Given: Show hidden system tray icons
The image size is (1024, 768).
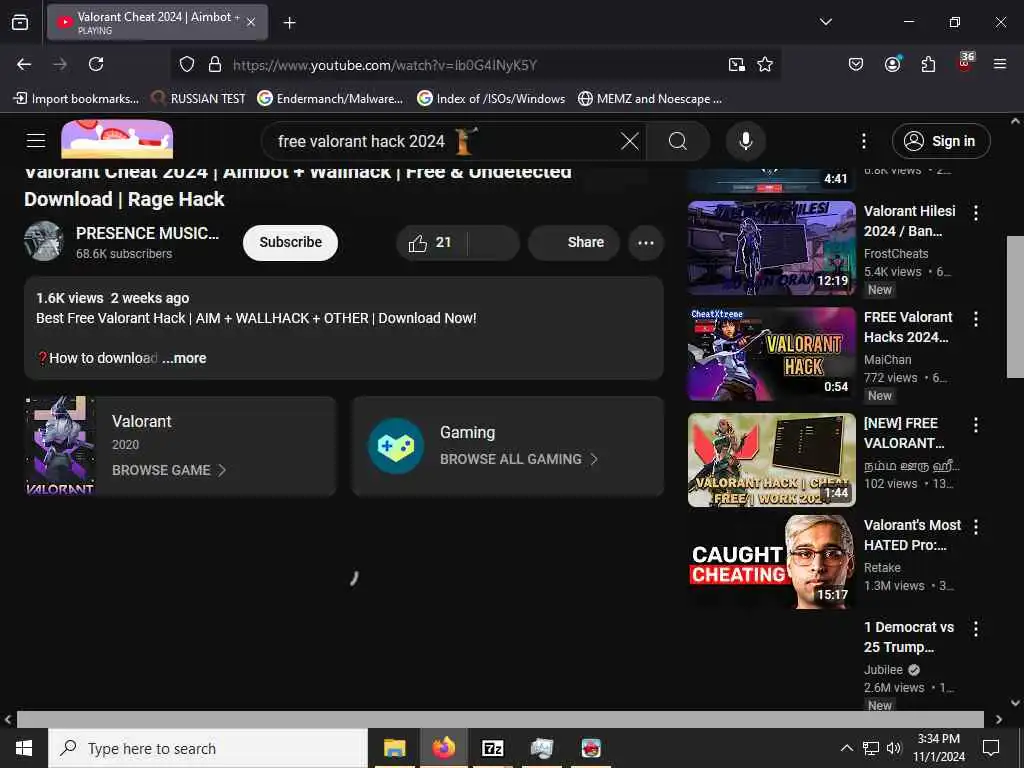Looking at the screenshot, I should click(846, 748).
